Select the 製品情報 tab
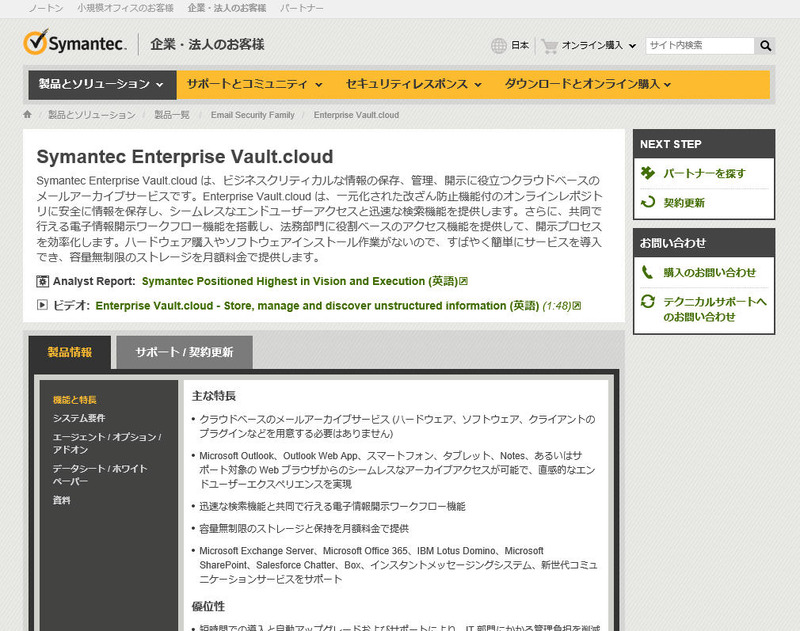The height and width of the screenshot is (631, 800). 72,353
